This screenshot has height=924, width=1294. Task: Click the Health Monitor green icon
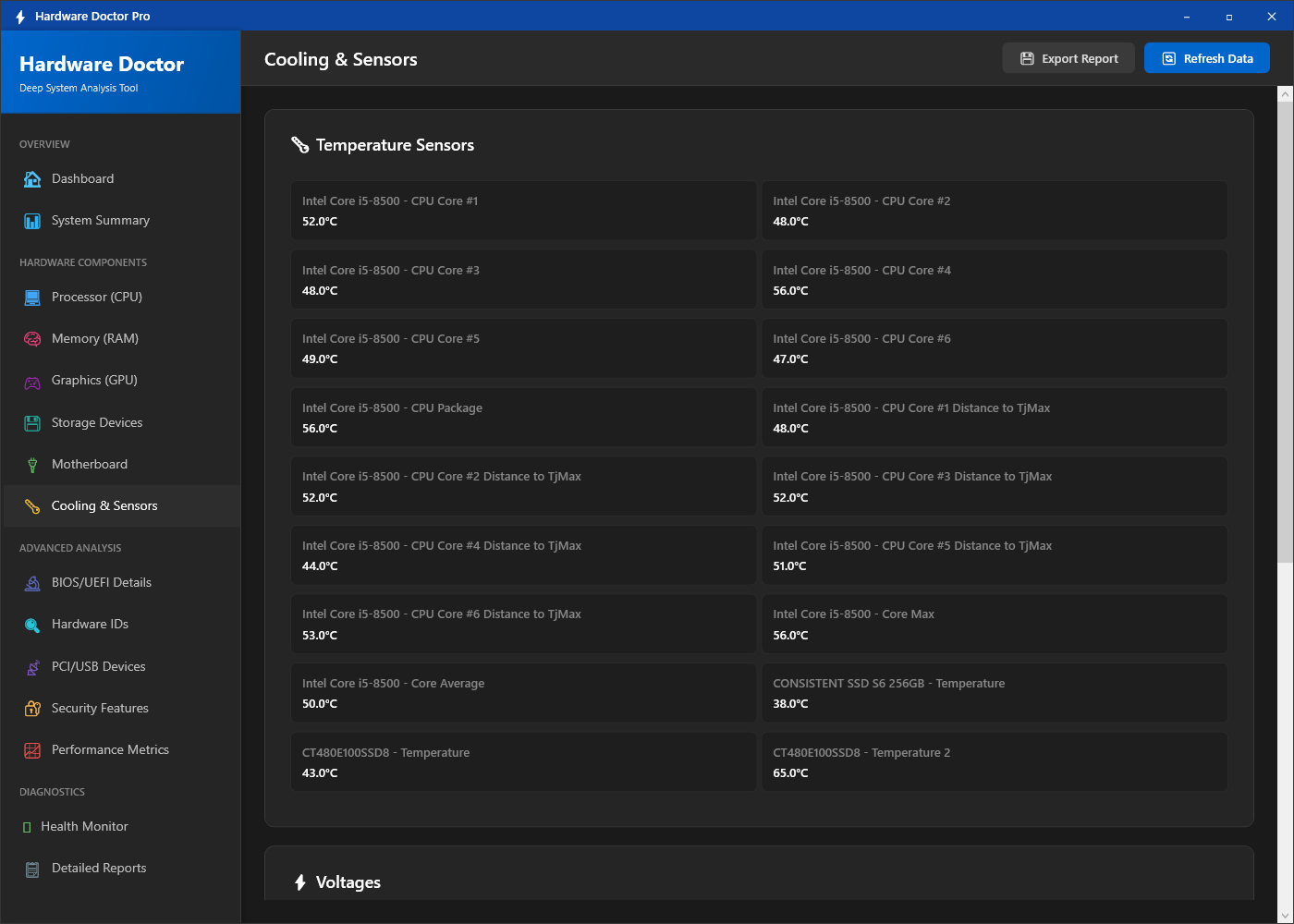(27, 827)
